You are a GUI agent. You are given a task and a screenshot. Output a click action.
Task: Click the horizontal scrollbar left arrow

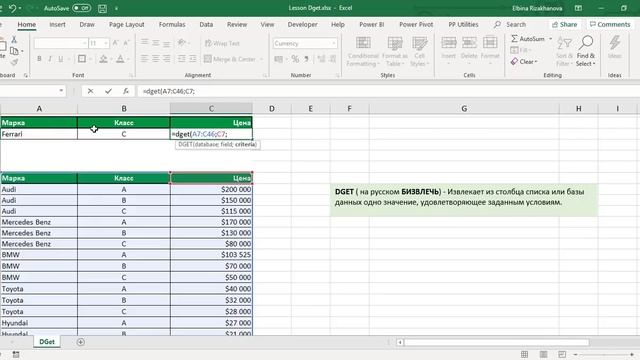tap(400, 342)
